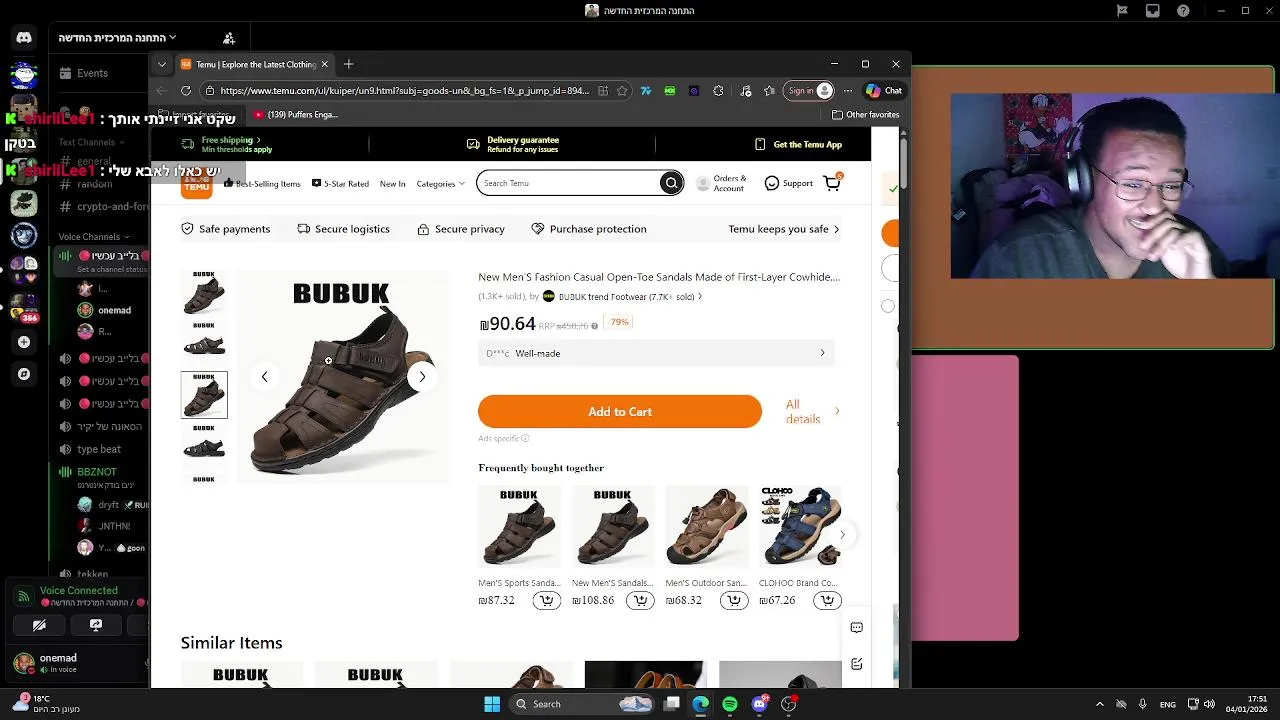Viewport: 1280px width, 720px height.
Task: Open All details link
Action: (x=812, y=411)
